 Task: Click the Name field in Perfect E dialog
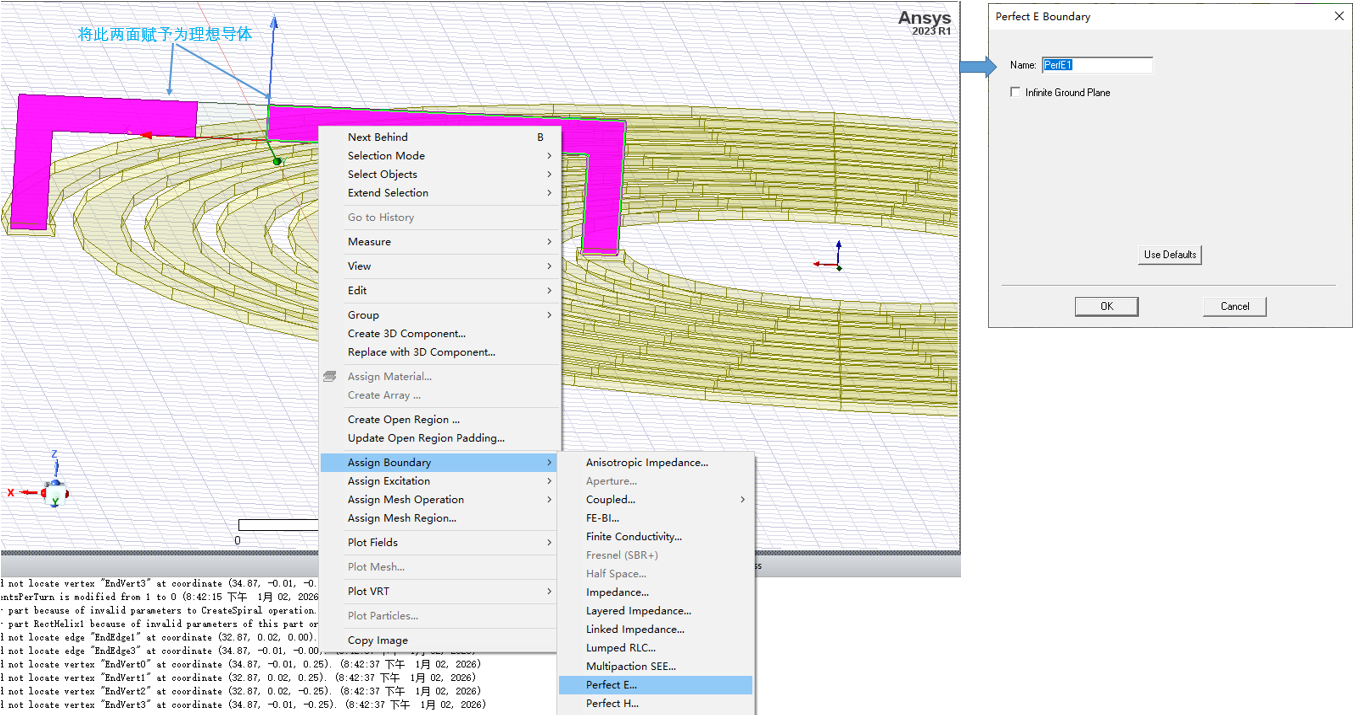pos(1097,65)
